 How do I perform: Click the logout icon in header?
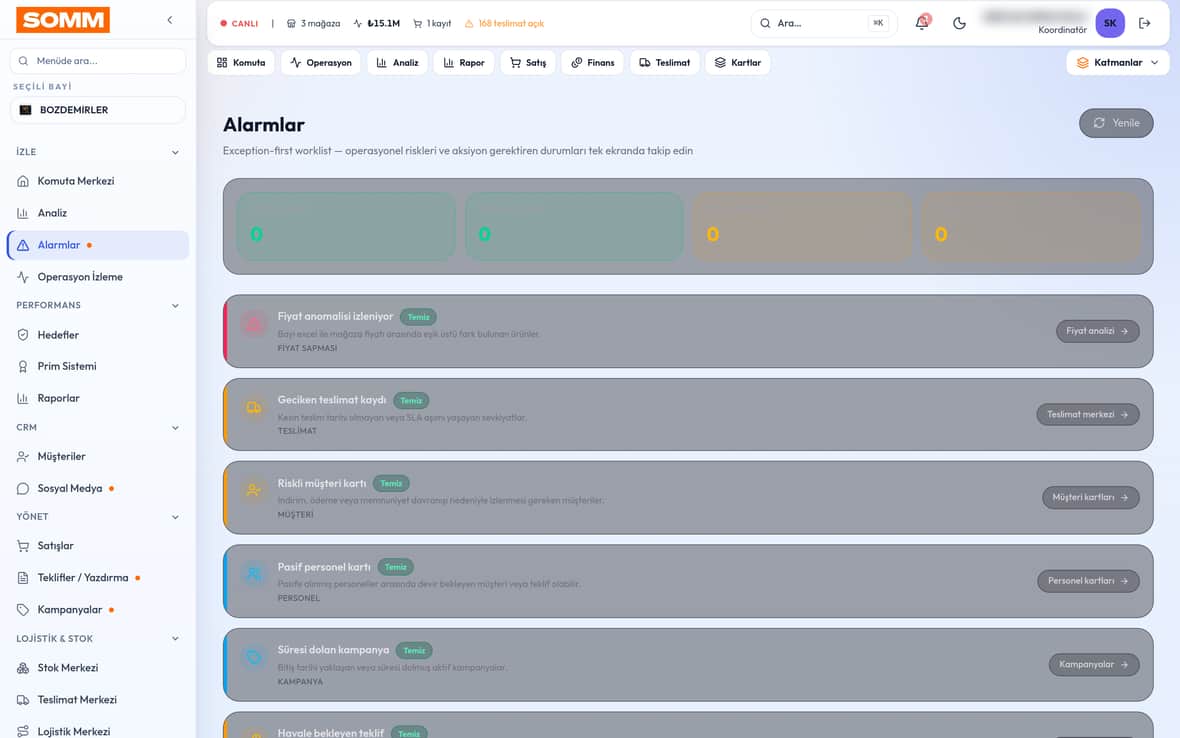(x=1145, y=23)
